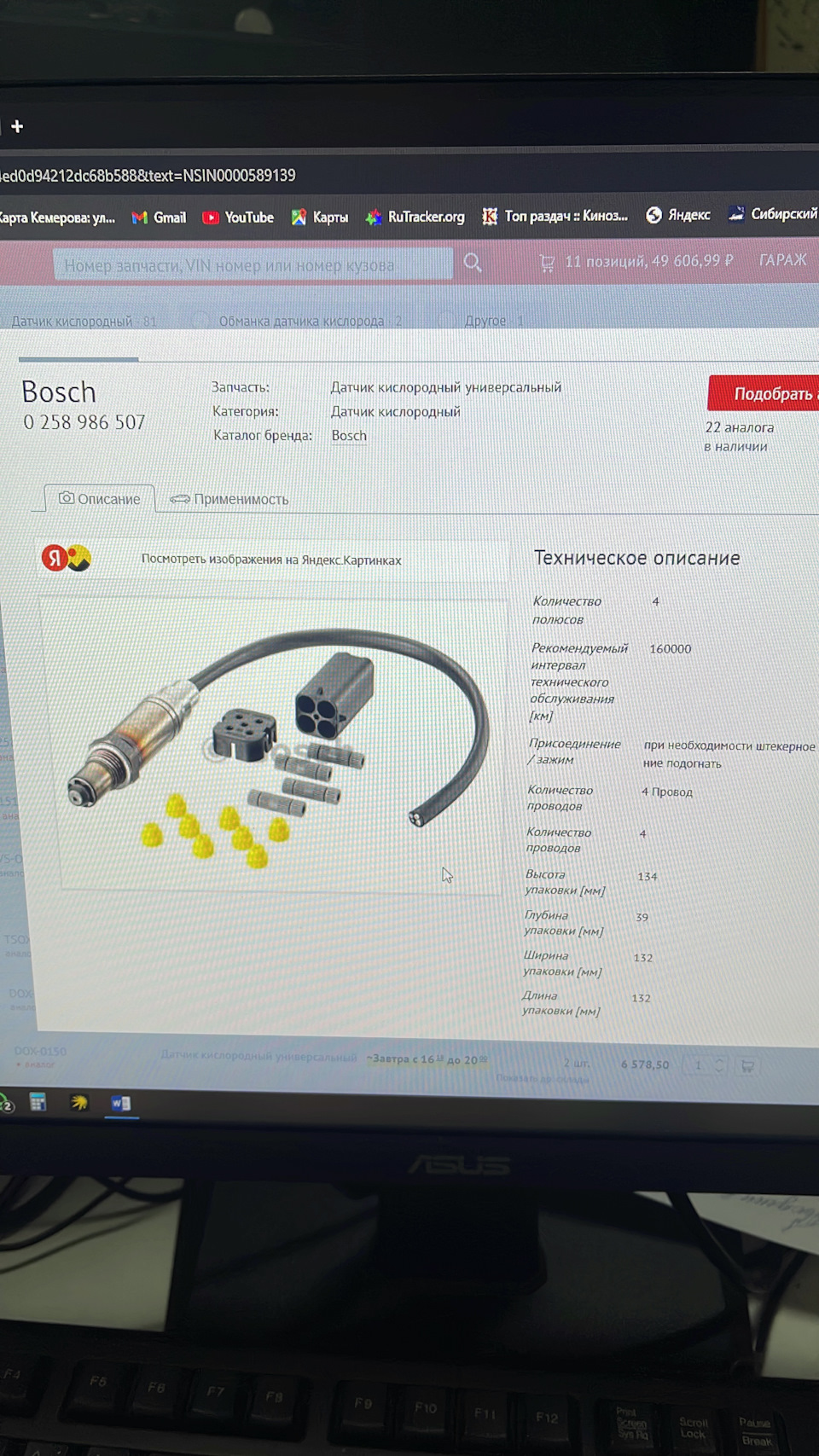Switch to the Описание tab
The image size is (819, 1456).
point(99,499)
